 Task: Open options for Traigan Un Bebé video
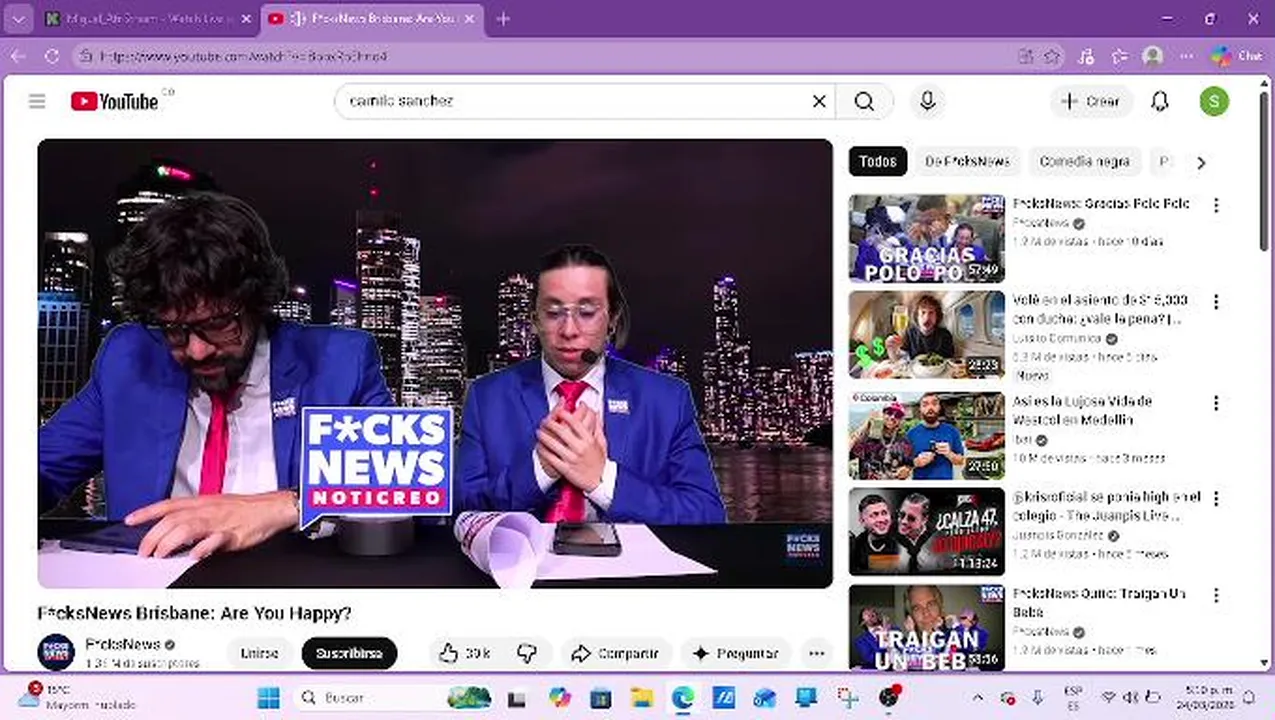[1216, 596]
